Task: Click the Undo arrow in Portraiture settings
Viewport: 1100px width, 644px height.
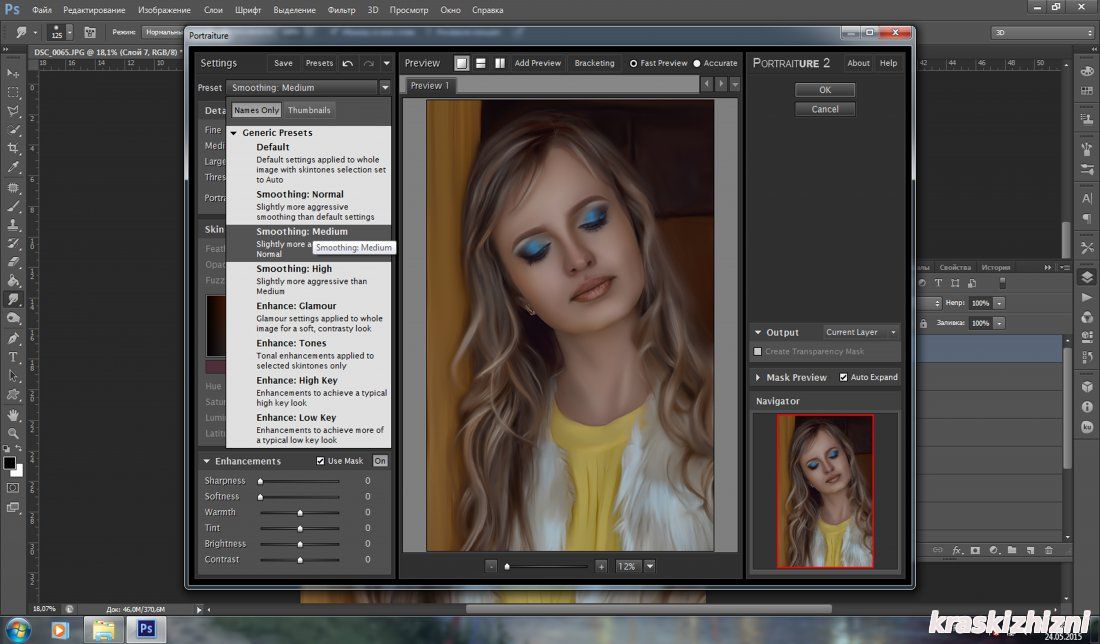Action: point(348,63)
